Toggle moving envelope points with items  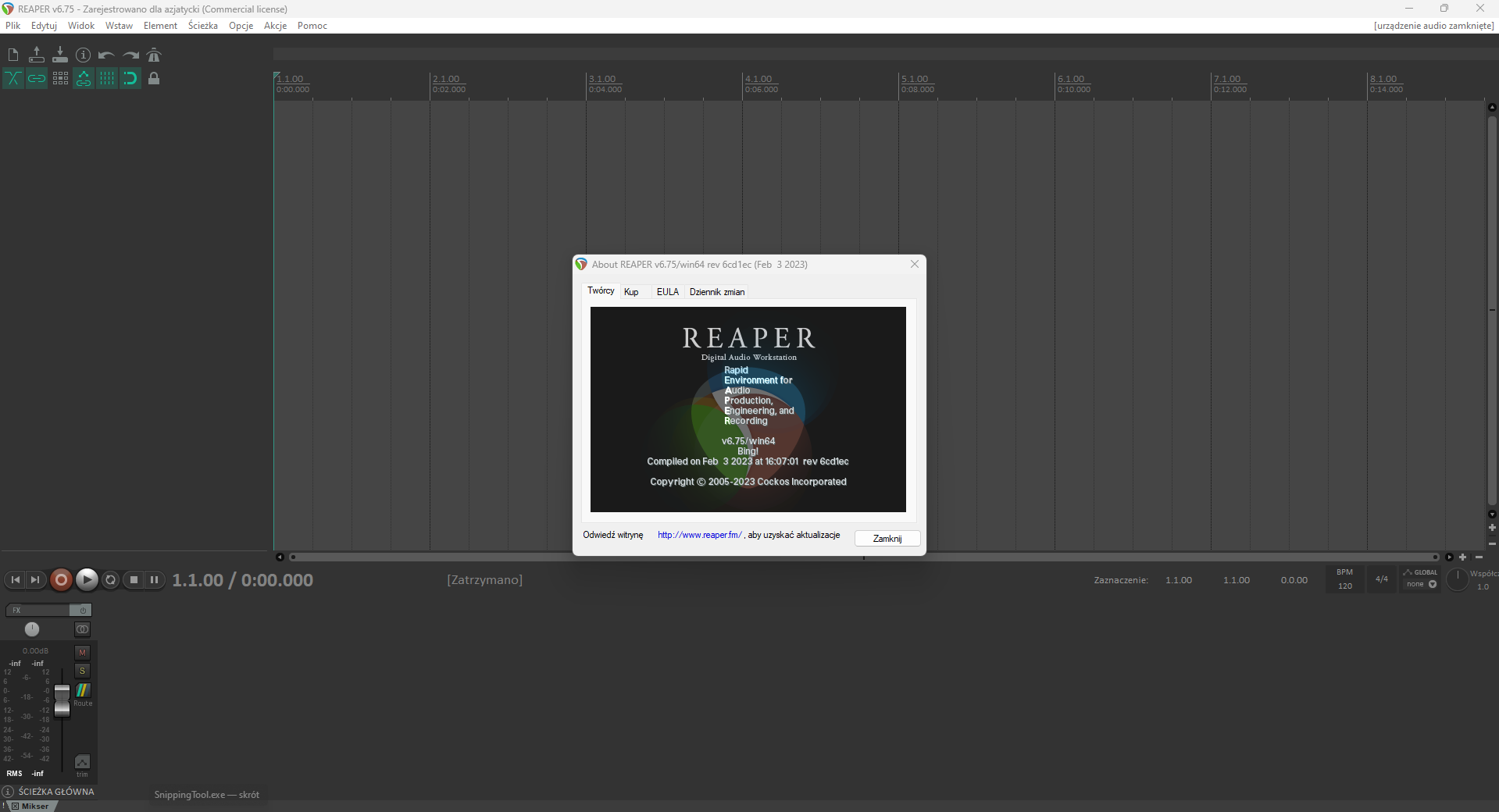point(84,78)
